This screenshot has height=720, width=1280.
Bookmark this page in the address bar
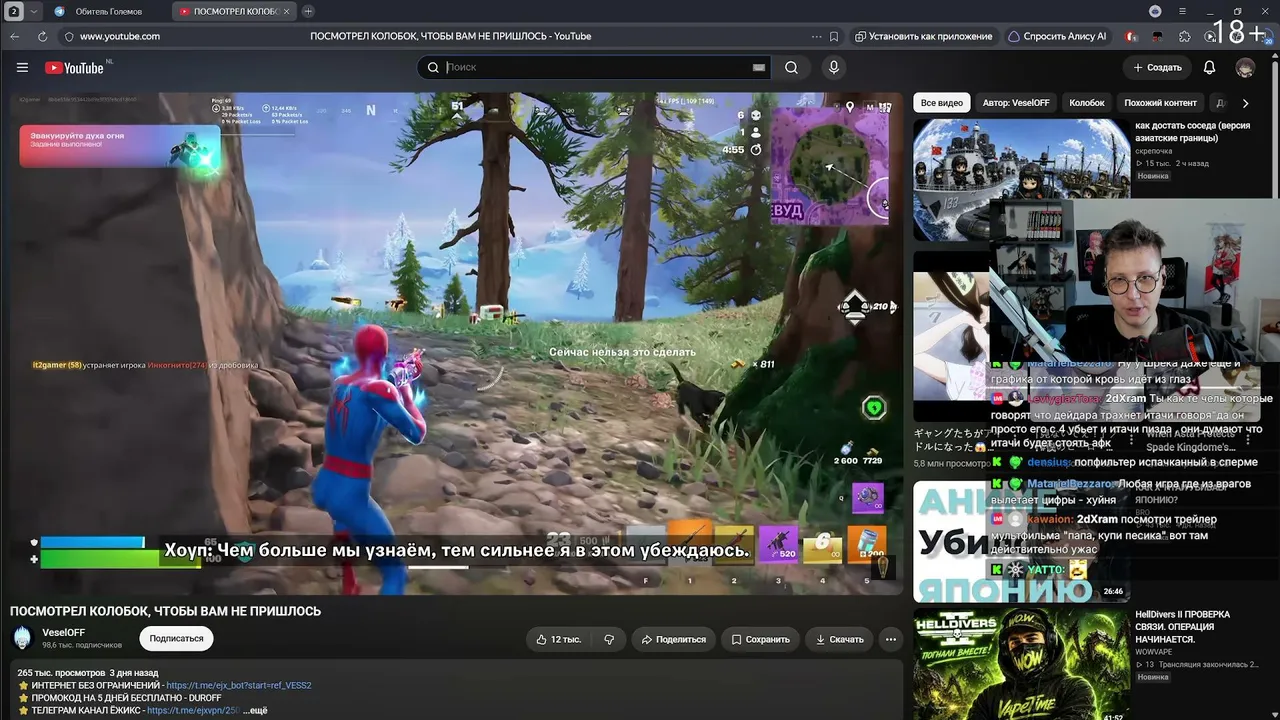(834, 36)
